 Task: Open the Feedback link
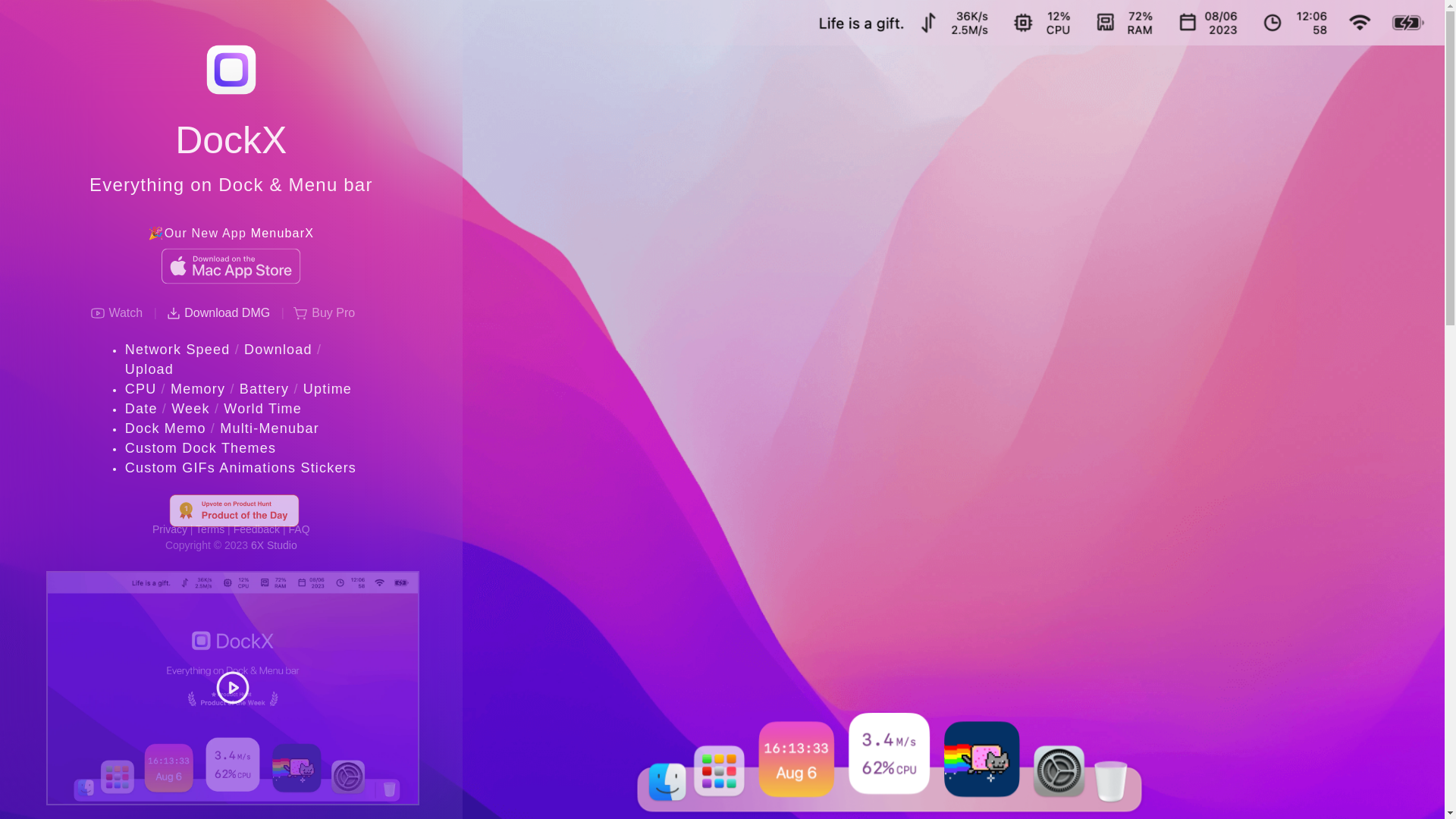click(x=256, y=529)
